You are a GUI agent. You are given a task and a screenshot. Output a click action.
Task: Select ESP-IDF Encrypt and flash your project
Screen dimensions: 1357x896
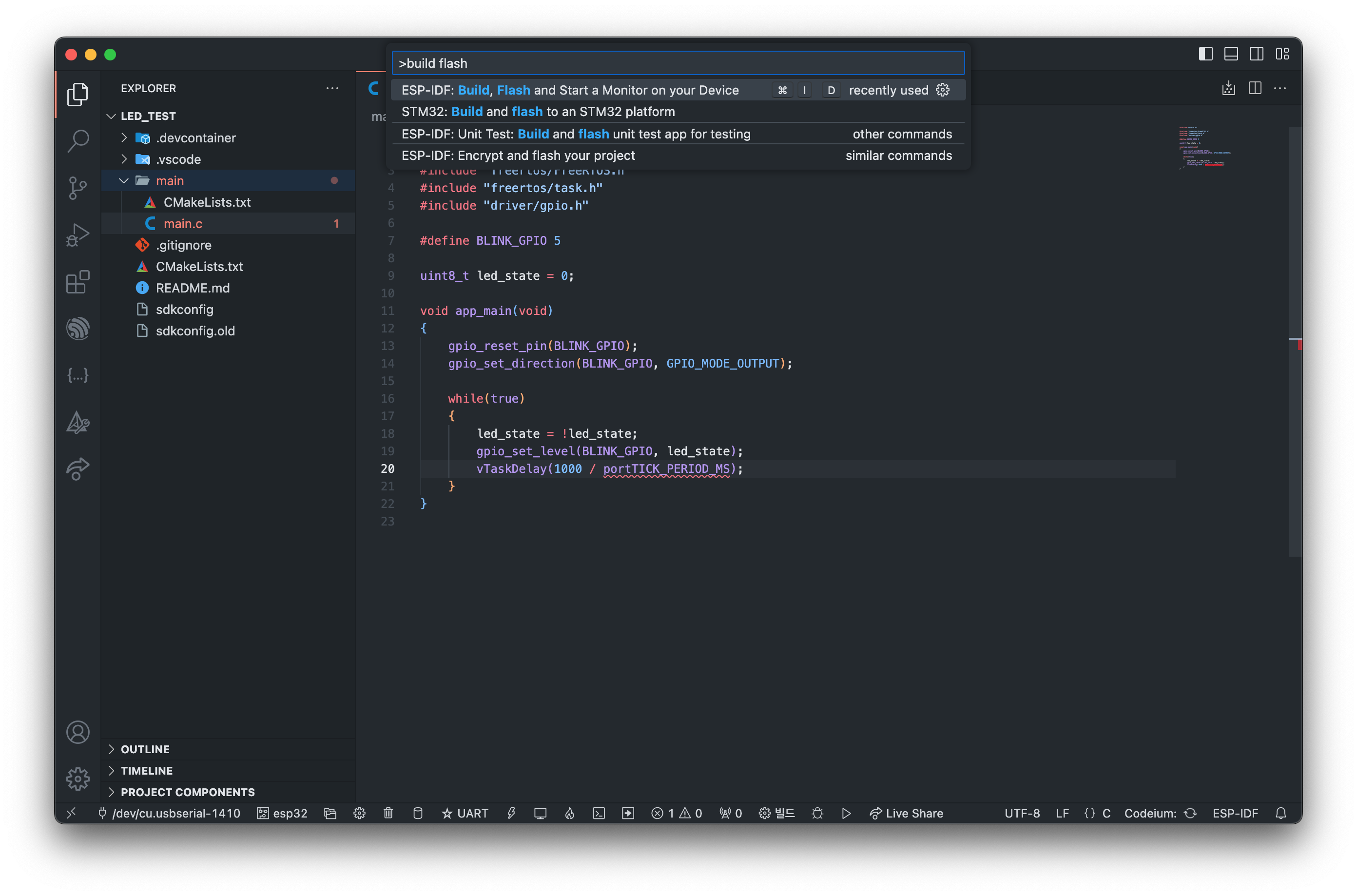click(518, 156)
